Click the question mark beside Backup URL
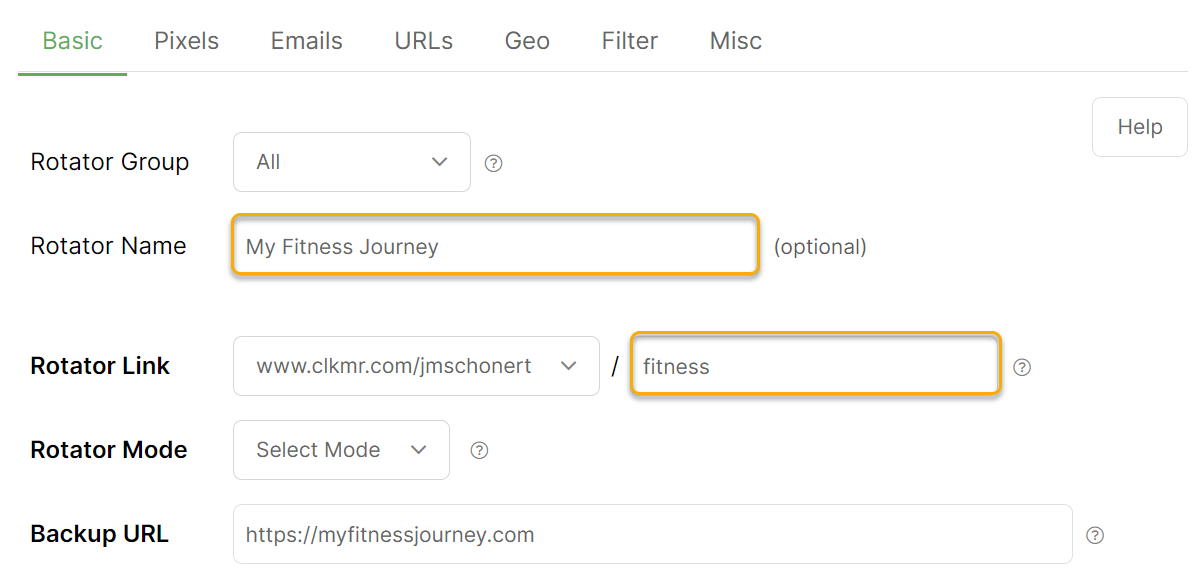Viewport: 1197px width, 582px height. coord(1095,535)
